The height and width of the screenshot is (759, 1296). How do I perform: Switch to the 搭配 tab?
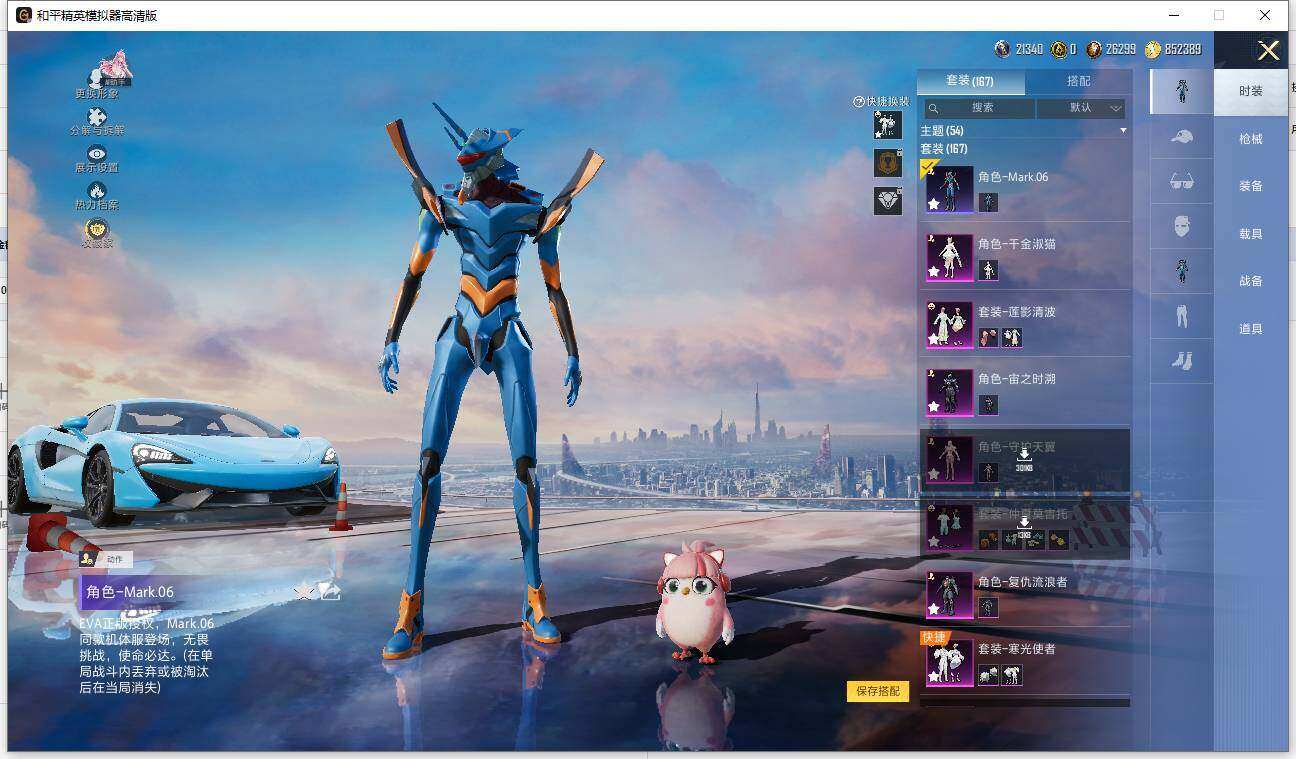coord(1079,81)
